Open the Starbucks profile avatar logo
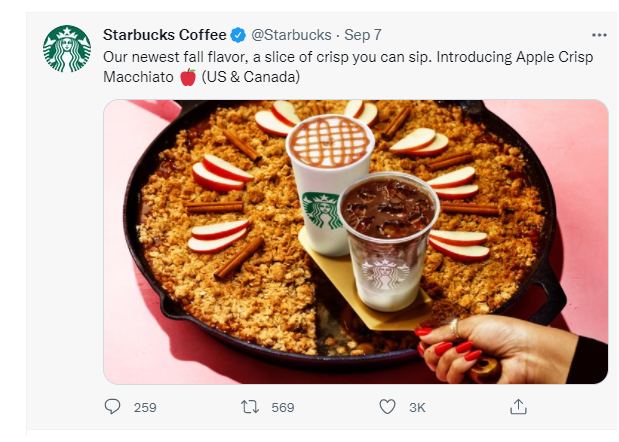The image size is (619, 442). [x=67, y=49]
